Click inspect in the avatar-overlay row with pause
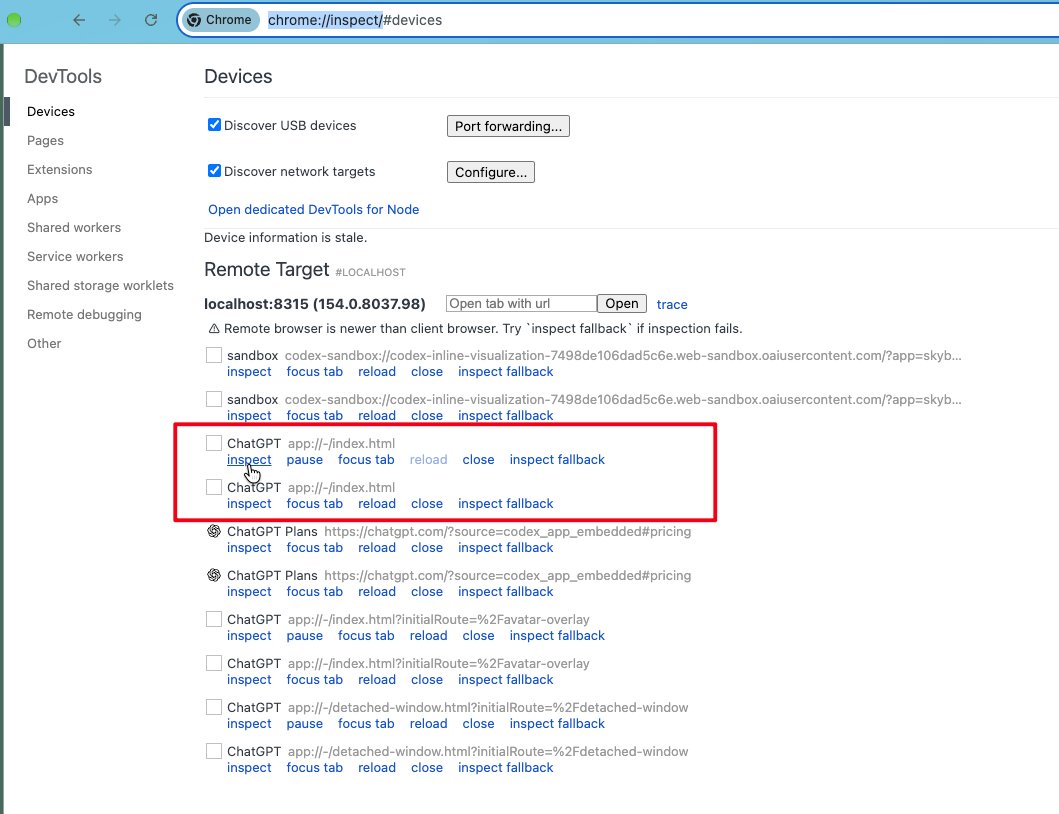Screen dimensions: 1059x814 (249, 636)
